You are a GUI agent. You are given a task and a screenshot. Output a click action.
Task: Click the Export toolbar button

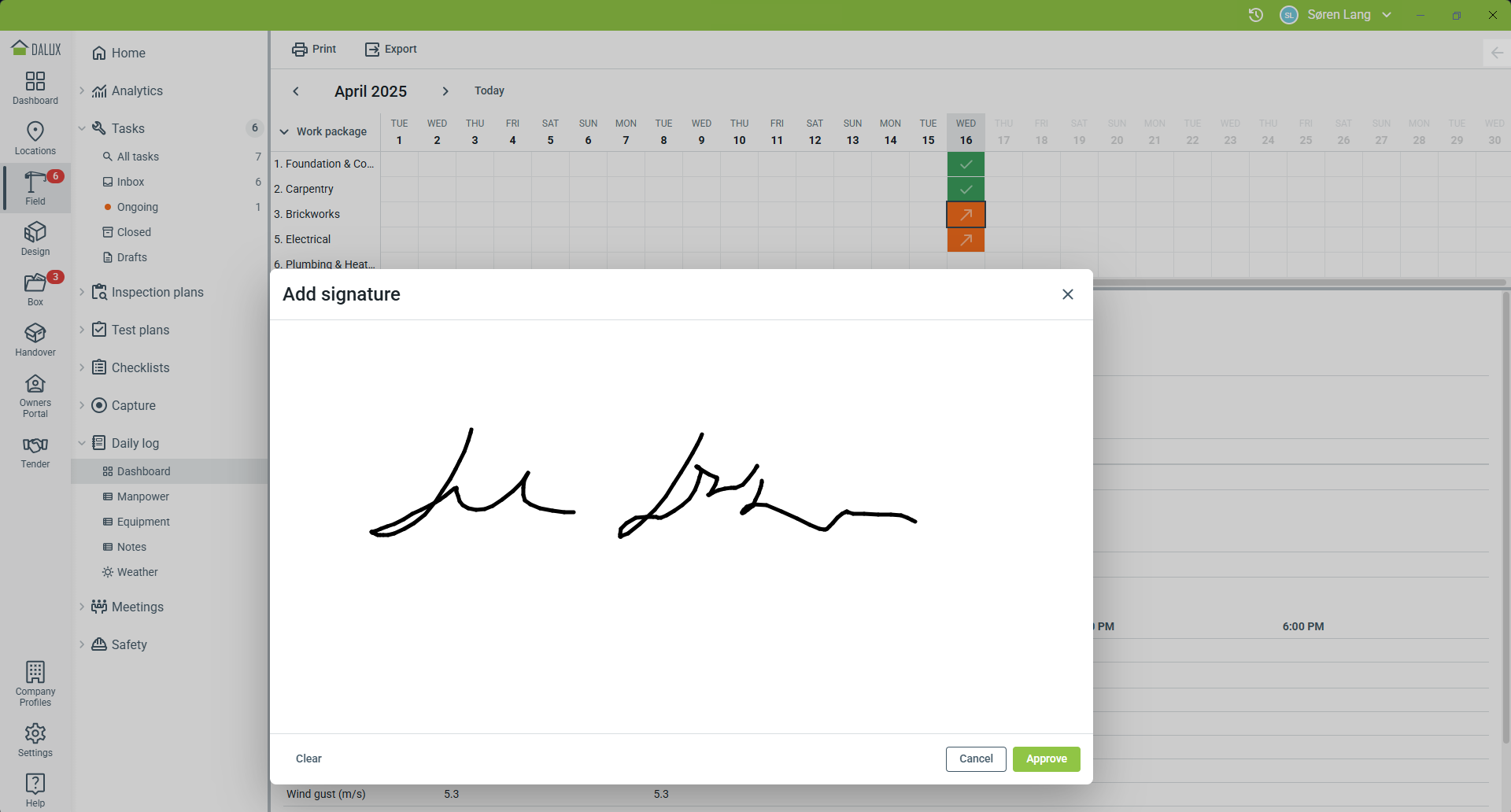click(x=390, y=49)
